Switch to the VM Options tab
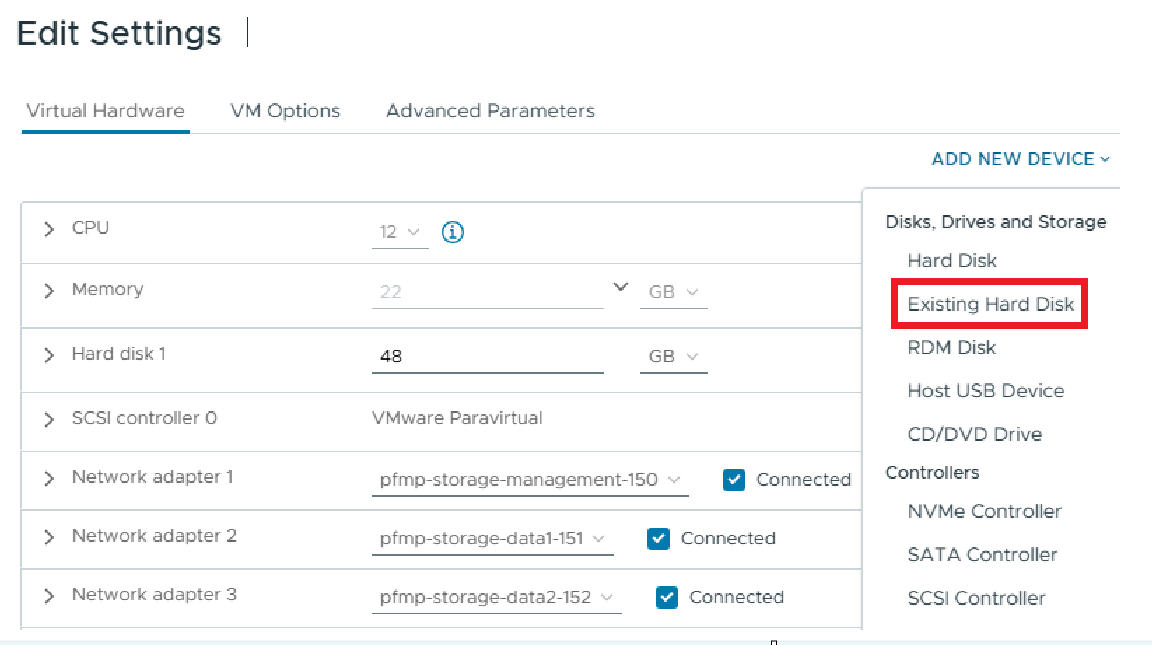Viewport: 1152px width, 645px height. click(285, 110)
